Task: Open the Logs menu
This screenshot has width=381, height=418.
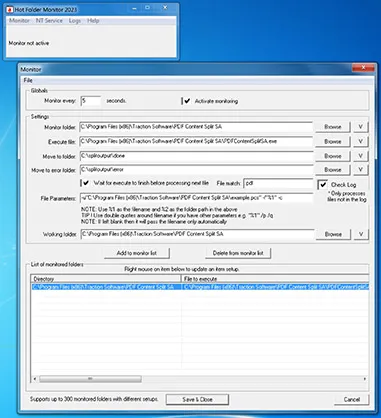Action: pyautogui.click(x=75, y=21)
